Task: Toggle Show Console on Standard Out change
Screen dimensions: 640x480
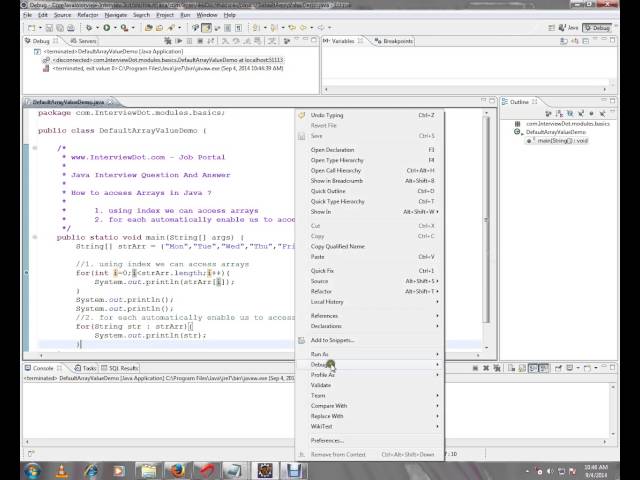Action: [533, 368]
